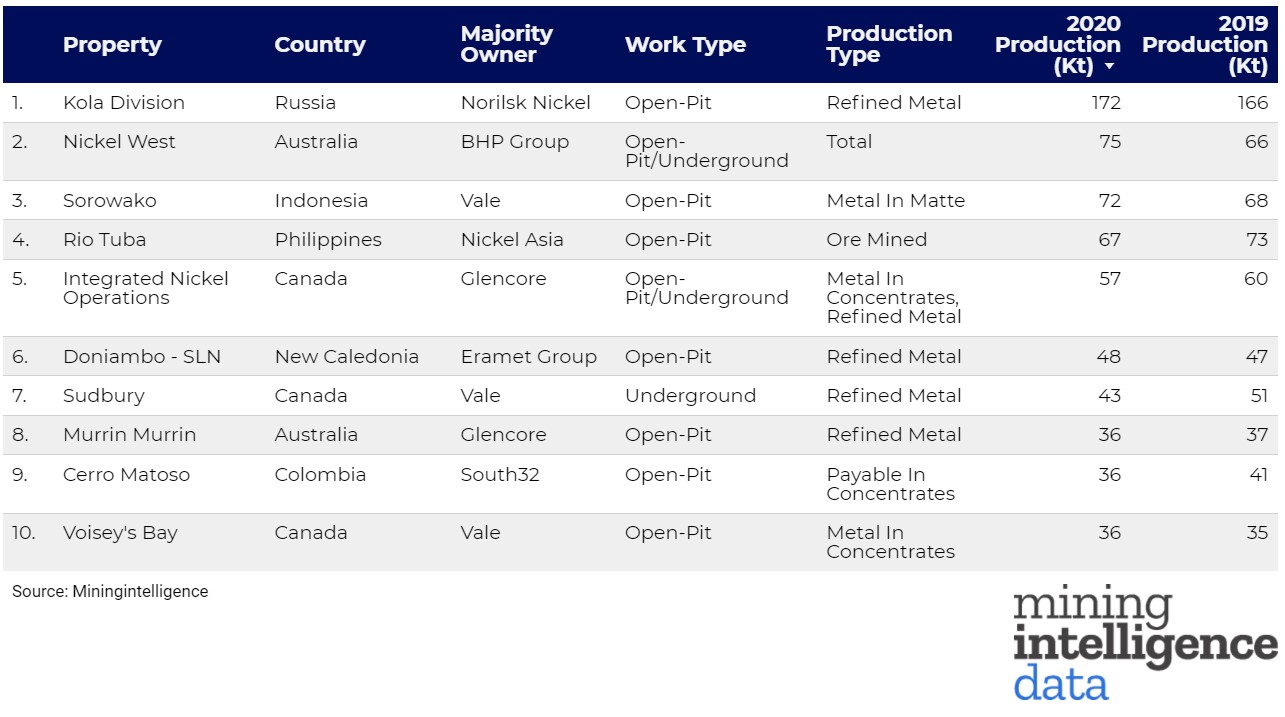This screenshot has width=1285, height=717.
Task: Select the Kola Division property cell
Action: (124, 103)
